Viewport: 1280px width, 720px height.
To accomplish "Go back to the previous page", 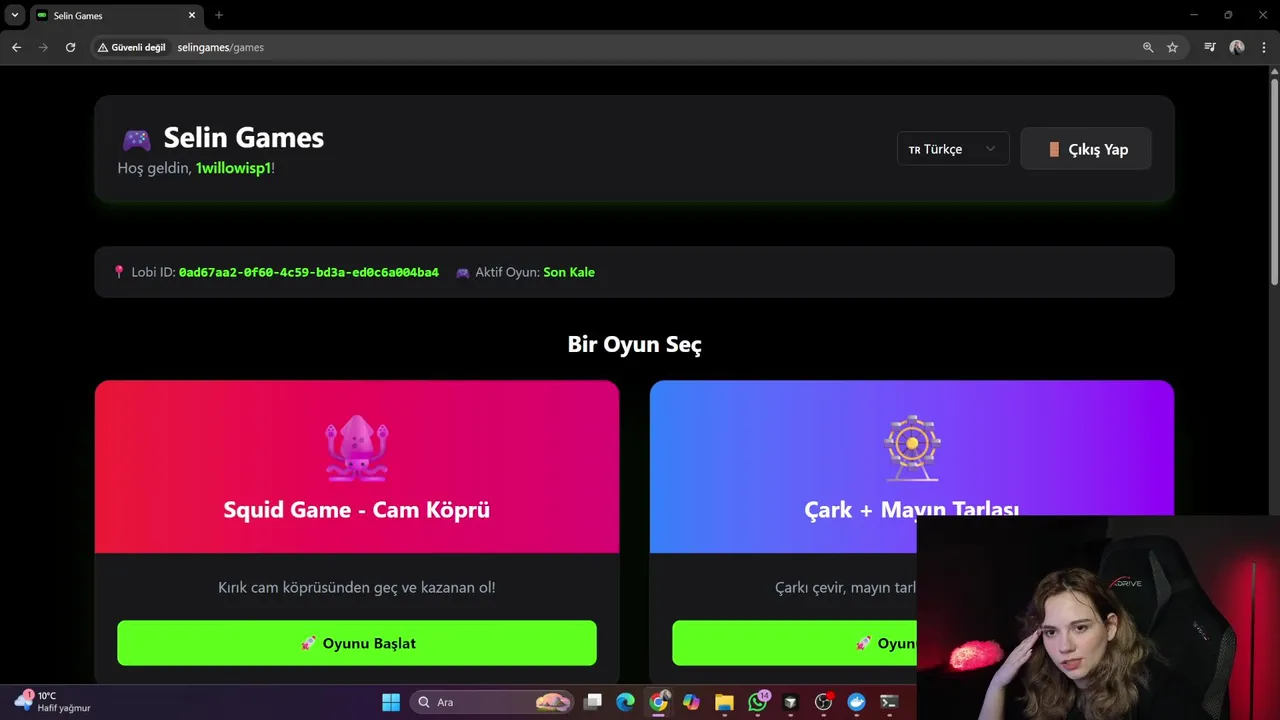I will (16, 47).
